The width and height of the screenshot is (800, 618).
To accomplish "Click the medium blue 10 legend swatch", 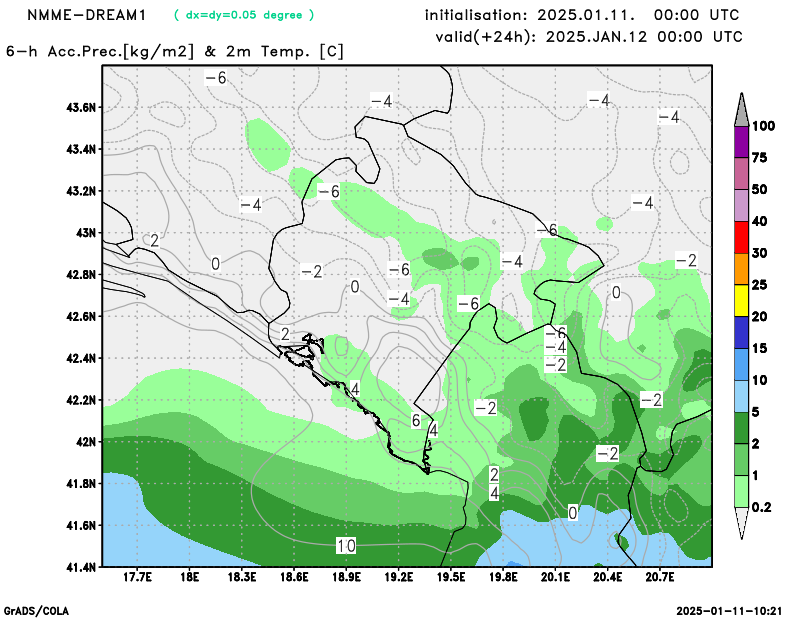I will (741, 364).
